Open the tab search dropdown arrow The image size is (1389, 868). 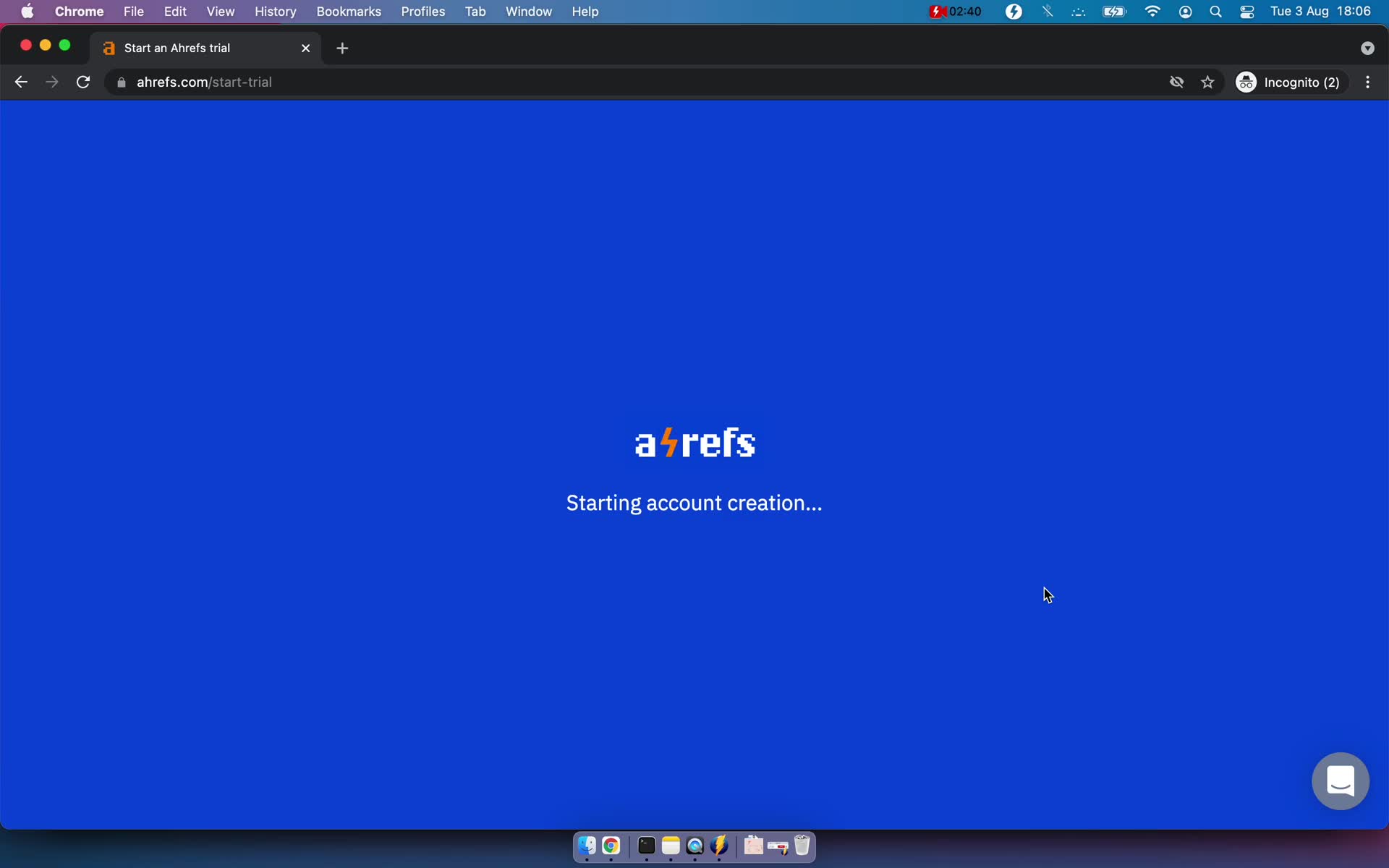(x=1367, y=48)
